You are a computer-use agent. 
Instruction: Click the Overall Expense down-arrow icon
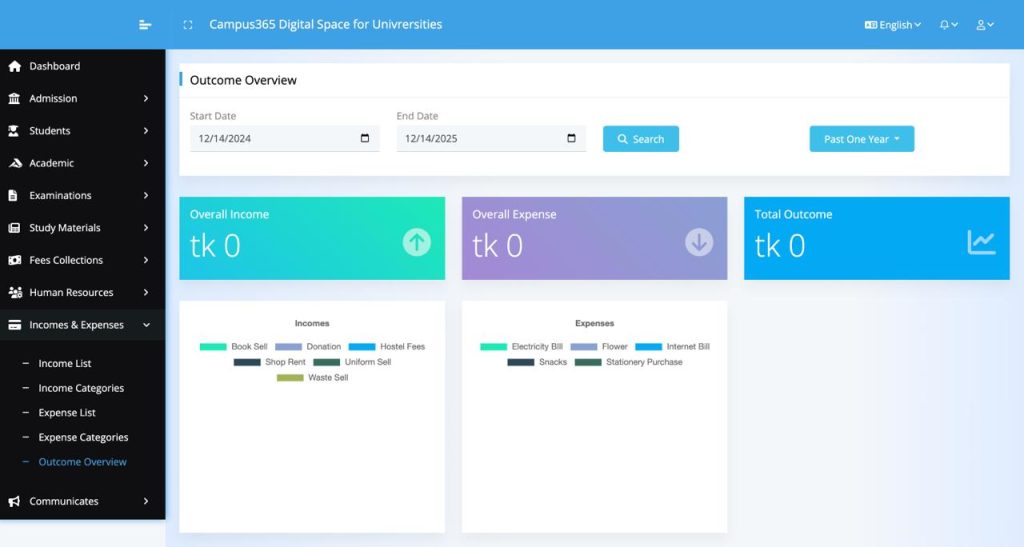coord(699,242)
